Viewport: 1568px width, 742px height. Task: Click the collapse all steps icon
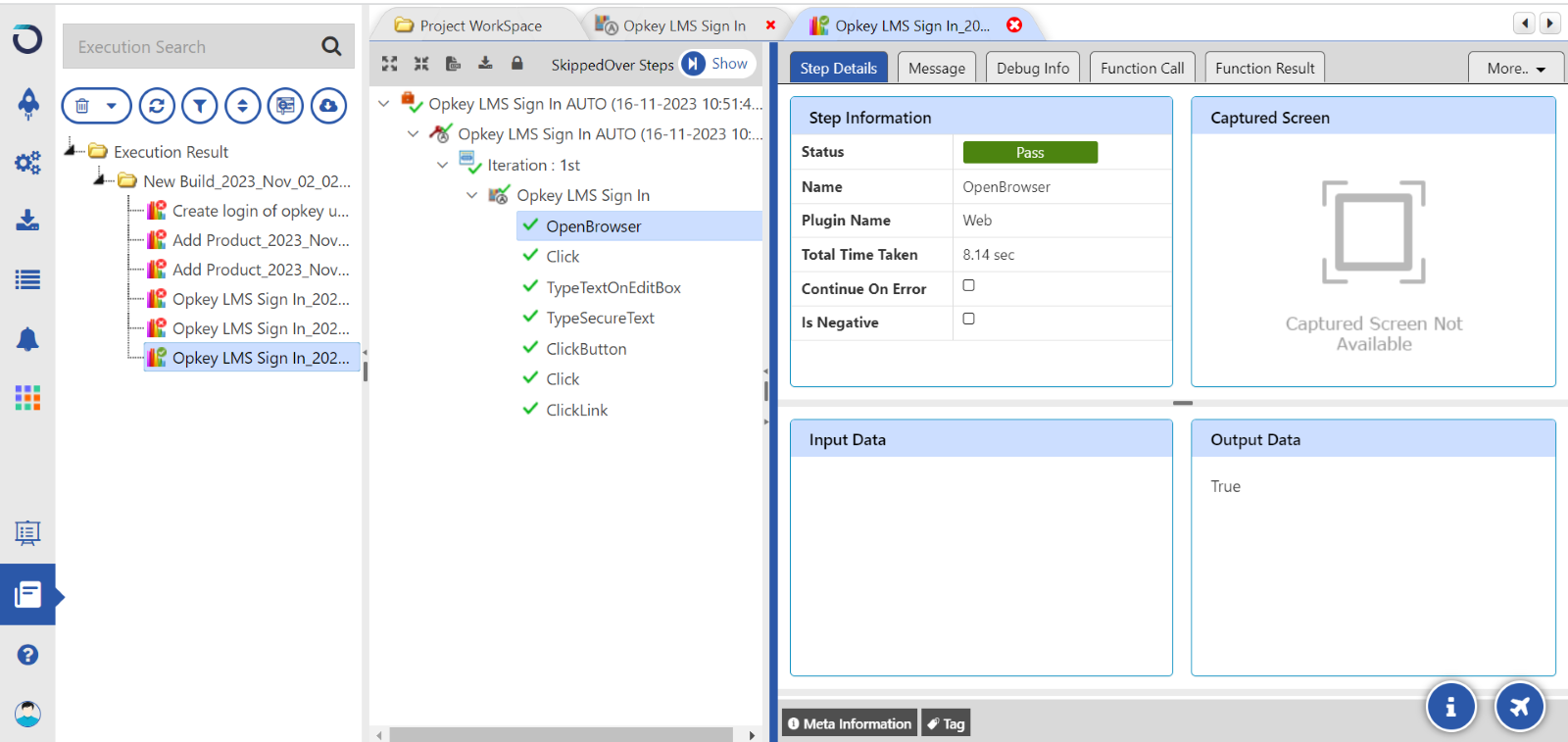tap(421, 64)
